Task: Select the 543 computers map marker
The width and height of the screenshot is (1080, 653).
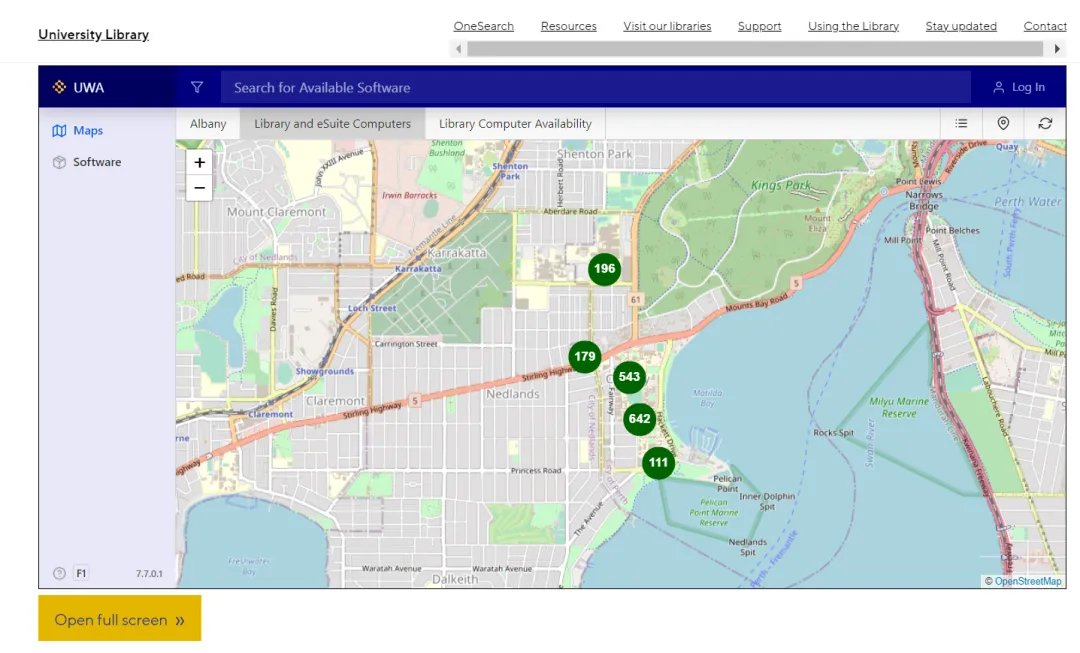Action: click(x=629, y=377)
